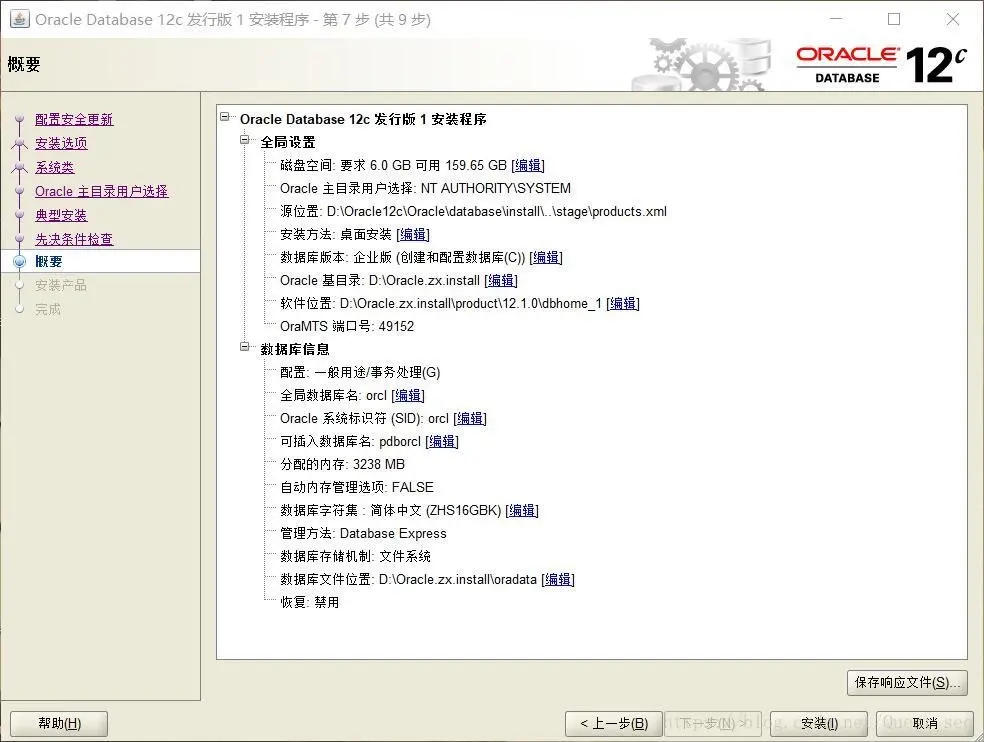The height and width of the screenshot is (742, 984).
Task: Edit the 软件位置 dbhome_1 path
Action: coord(623,303)
